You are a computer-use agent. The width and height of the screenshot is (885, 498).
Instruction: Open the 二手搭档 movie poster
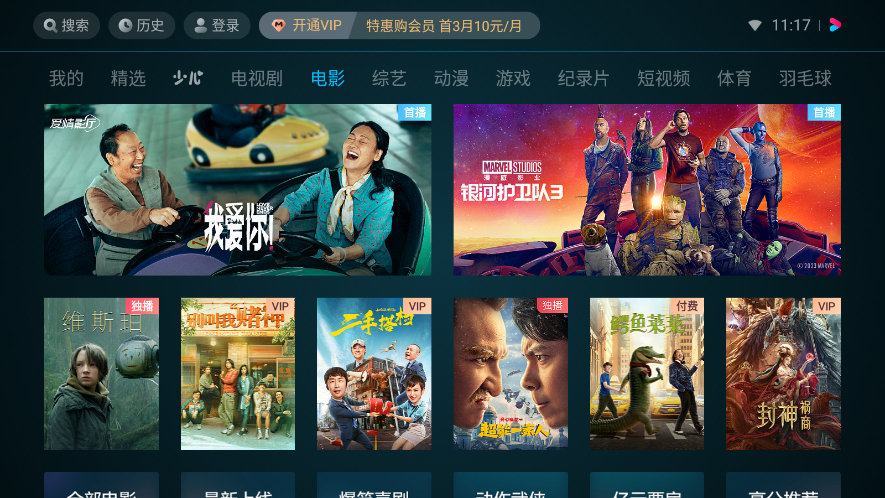pyautogui.click(x=374, y=374)
